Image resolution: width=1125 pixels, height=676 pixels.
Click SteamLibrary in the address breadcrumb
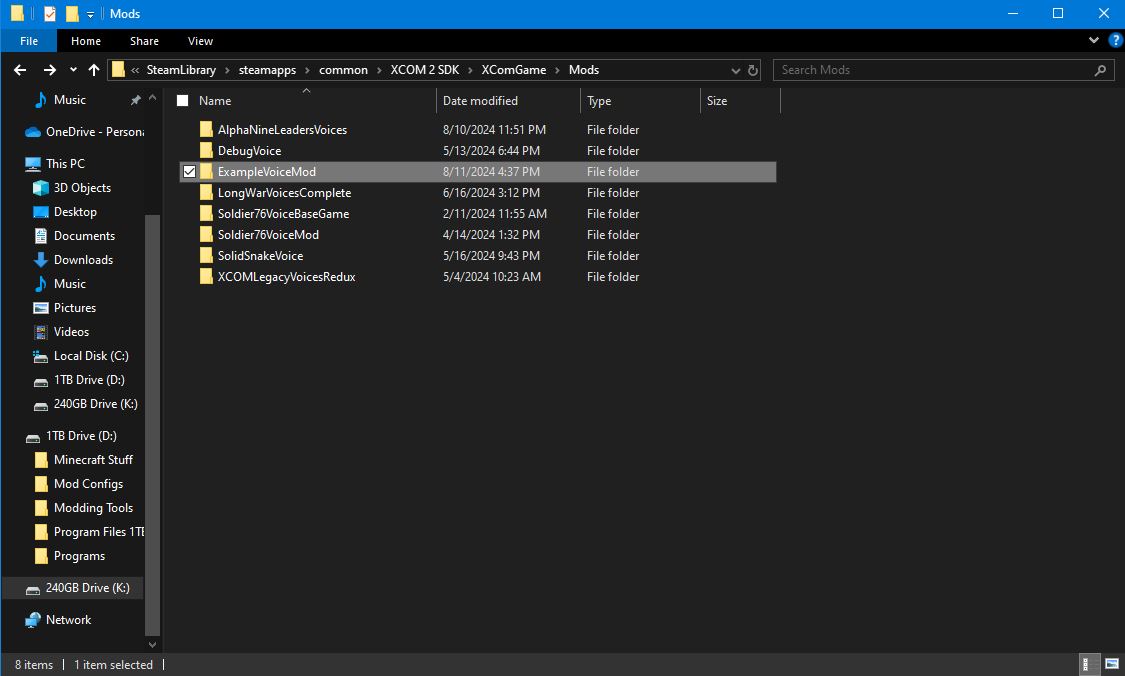181,70
